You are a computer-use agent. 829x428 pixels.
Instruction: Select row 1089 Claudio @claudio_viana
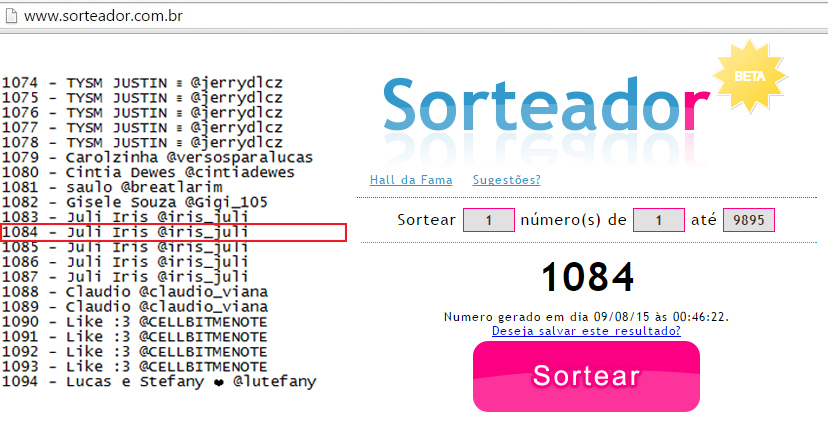pos(135,306)
